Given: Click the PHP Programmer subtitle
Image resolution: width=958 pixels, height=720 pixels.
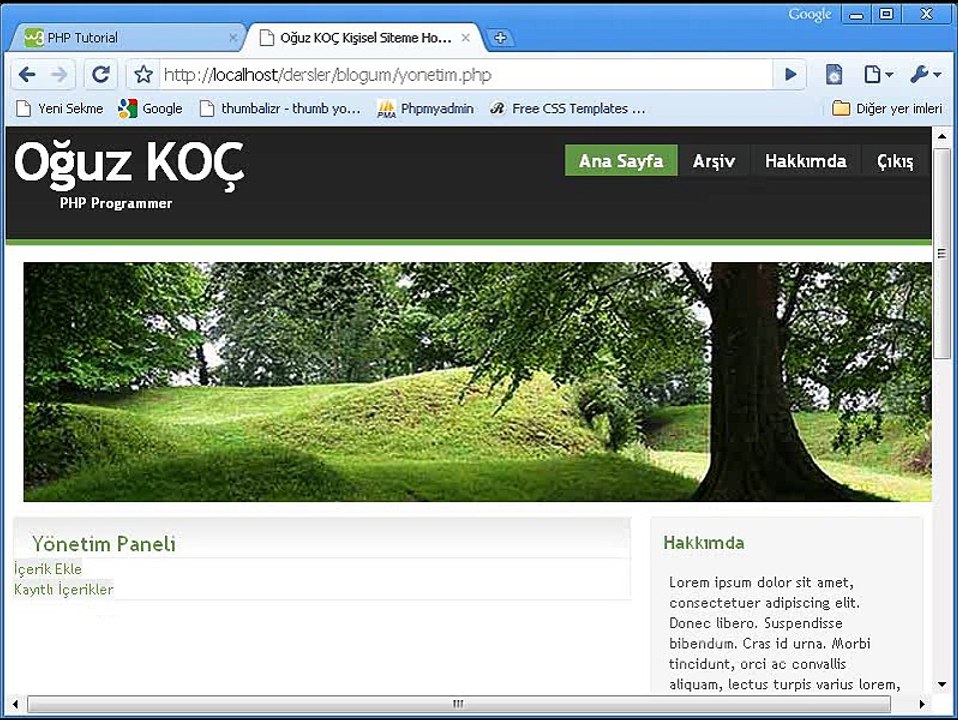Looking at the screenshot, I should pyautogui.click(x=115, y=203).
